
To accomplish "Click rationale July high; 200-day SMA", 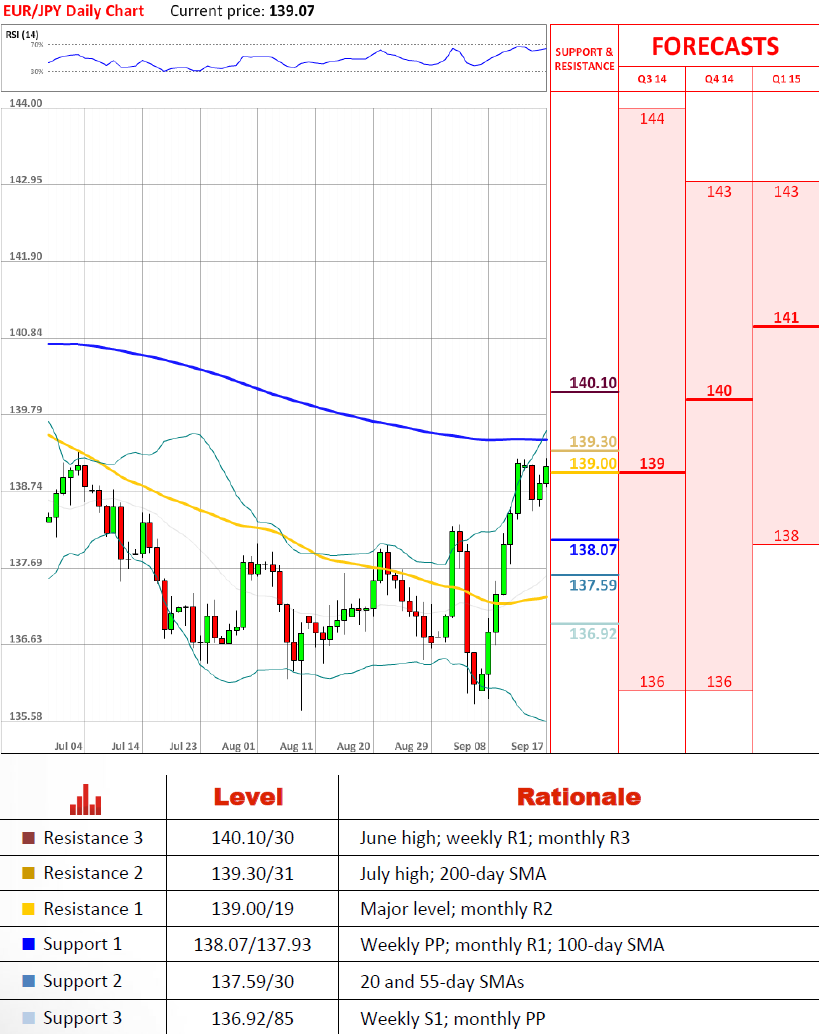I will (453, 874).
